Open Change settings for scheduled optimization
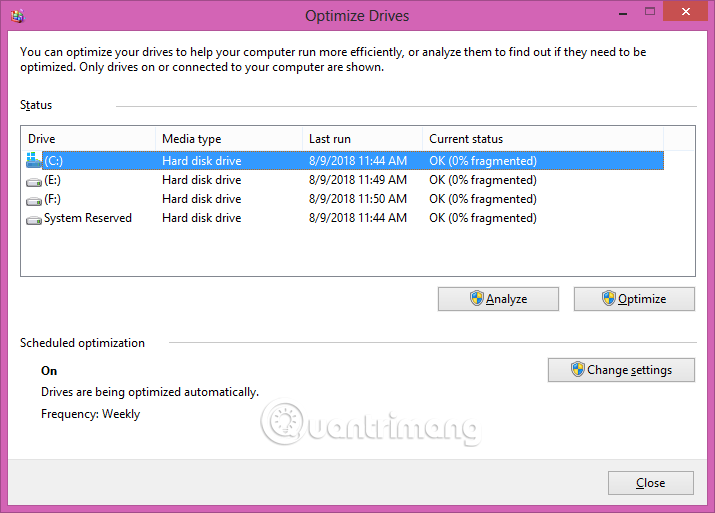Screen dimensions: 715x513 click(x=621, y=370)
